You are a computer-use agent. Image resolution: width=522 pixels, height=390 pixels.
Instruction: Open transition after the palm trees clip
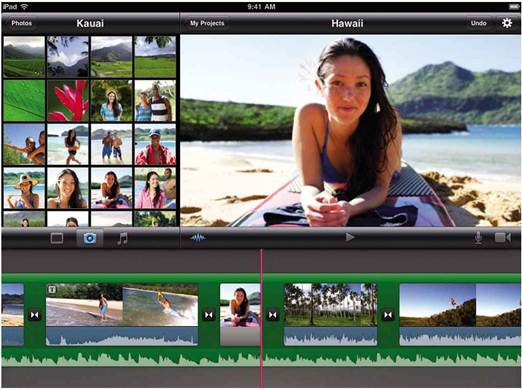[x=388, y=315]
